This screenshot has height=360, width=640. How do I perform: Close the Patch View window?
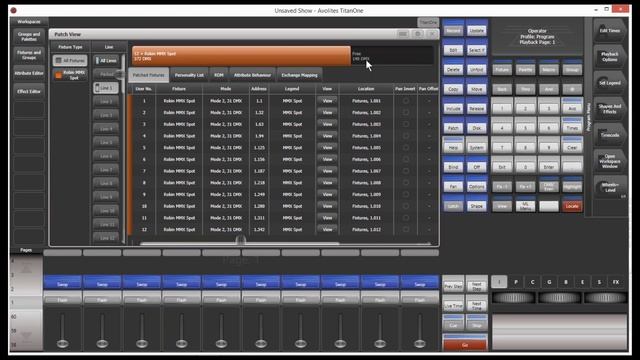(x=432, y=34)
